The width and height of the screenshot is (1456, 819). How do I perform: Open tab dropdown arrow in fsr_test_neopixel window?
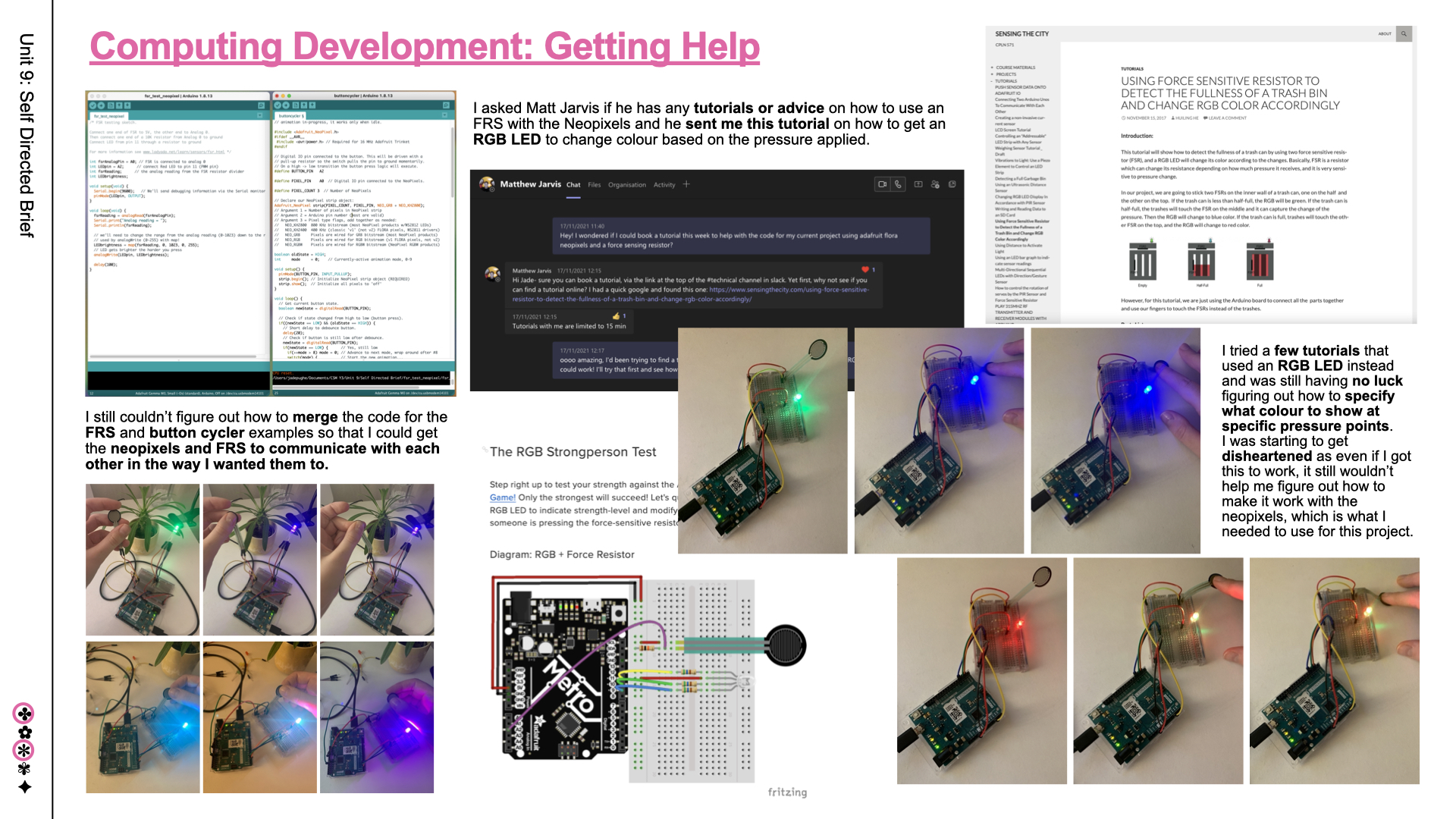[261, 116]
